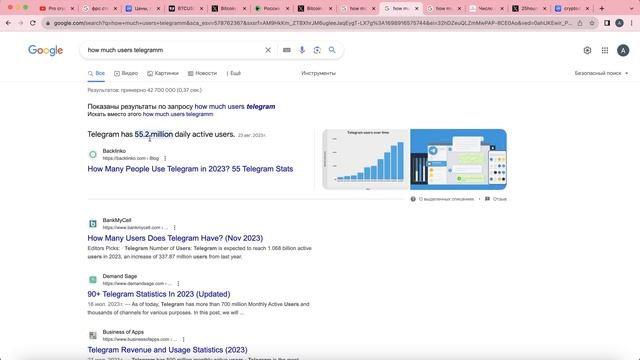The width and height of the screenshot is (640, 360).
Task: Switch to the 'Видео' results tab
Action: [126, 73]
